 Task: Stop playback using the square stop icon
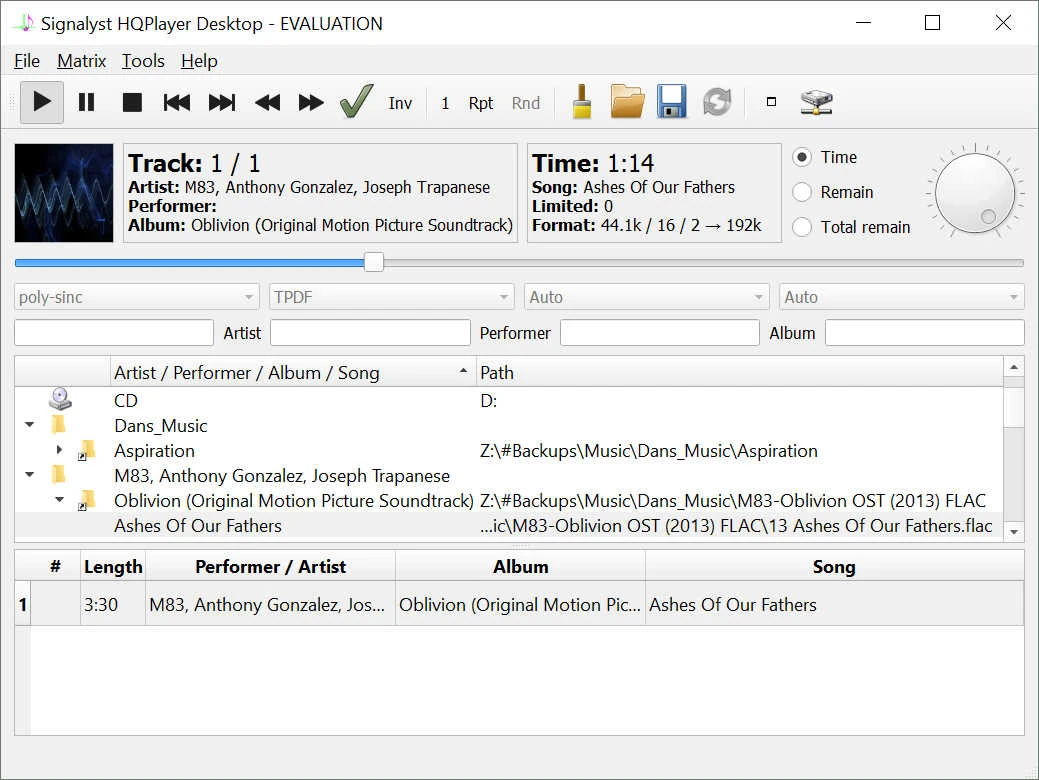[x=132, y=102]
